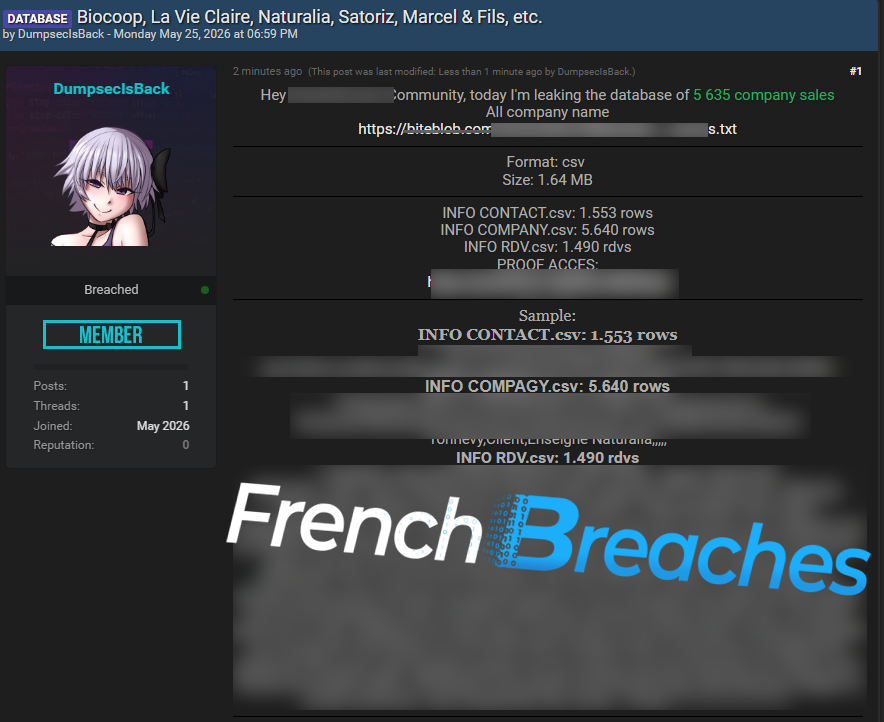Image resolution: width=884 pixels, height=722 pixels.
Task: Click the 'last modified' notice text
Action: [471, 72]
